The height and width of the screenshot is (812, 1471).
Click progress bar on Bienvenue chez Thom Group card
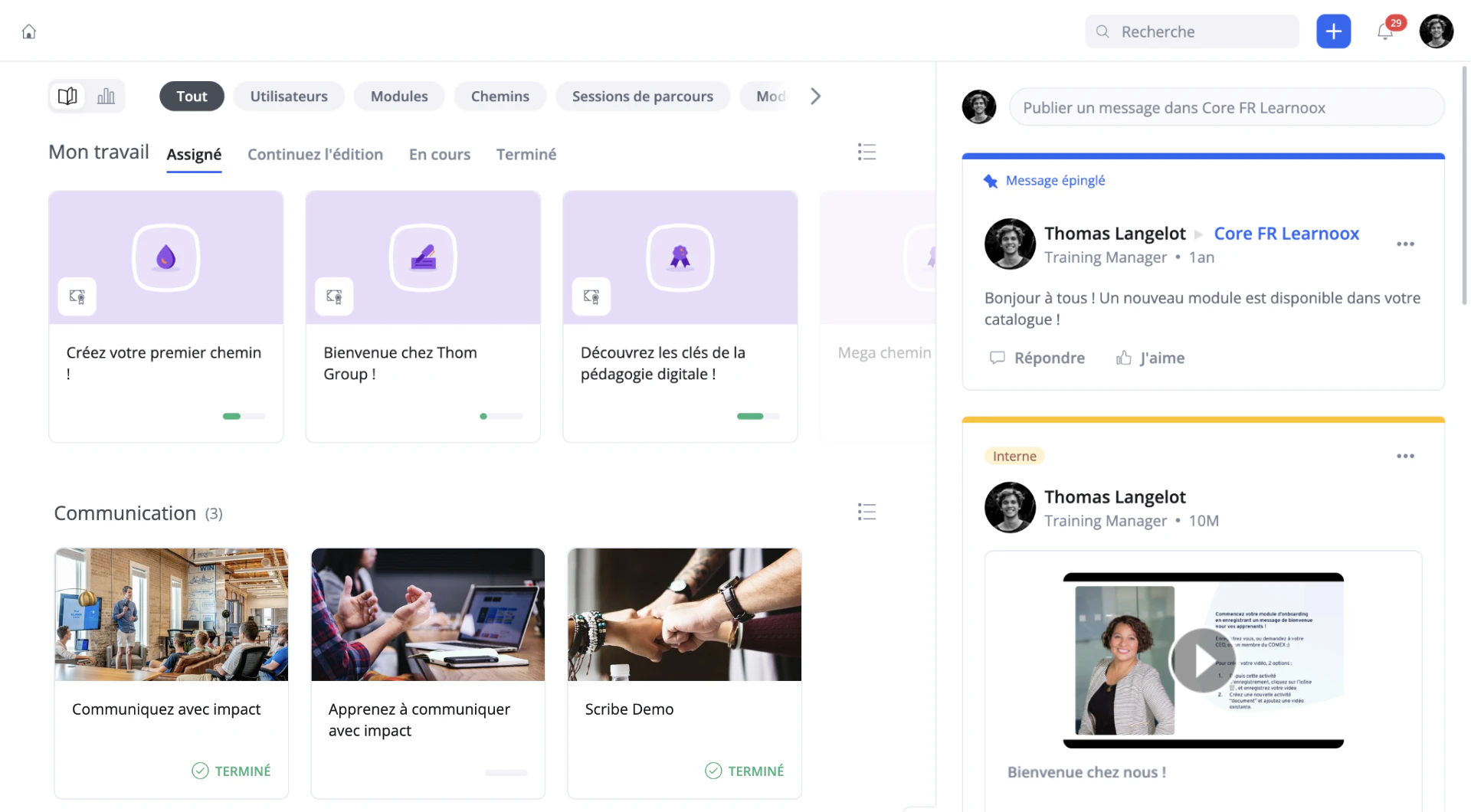[501, 416]
